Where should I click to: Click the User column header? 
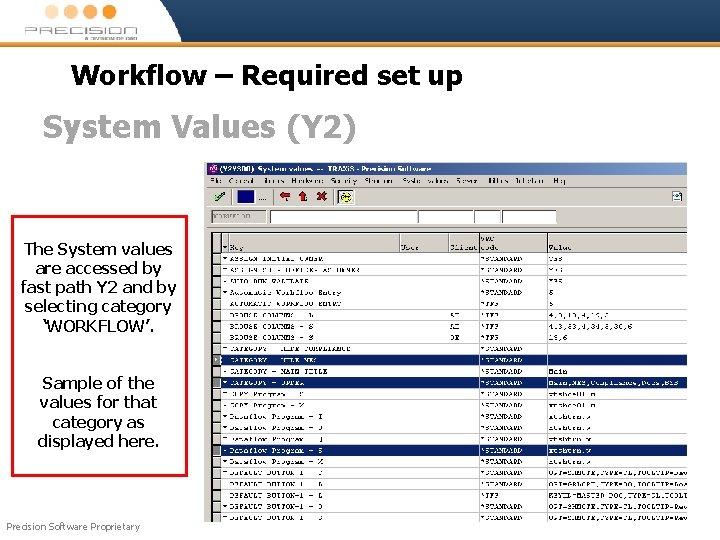424,243
